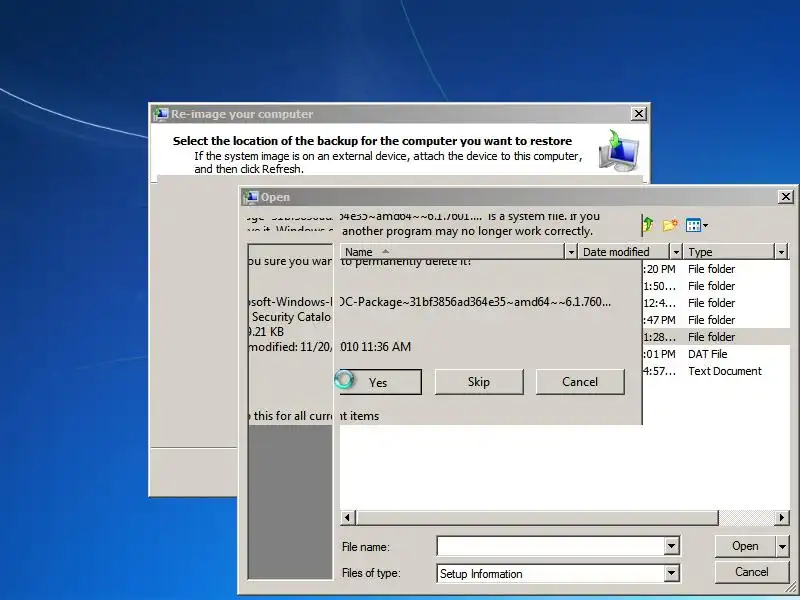Screen dimensions: 800x600
Task: Click the Skip button
Action: [479, 382]
